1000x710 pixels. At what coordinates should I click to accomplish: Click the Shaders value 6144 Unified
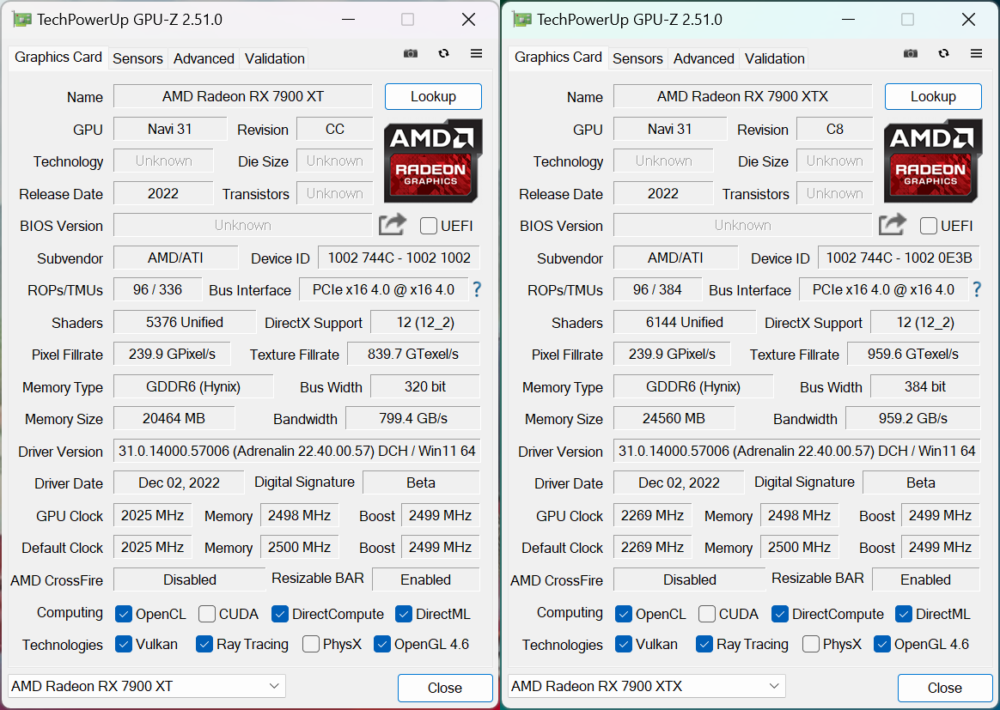684,322
